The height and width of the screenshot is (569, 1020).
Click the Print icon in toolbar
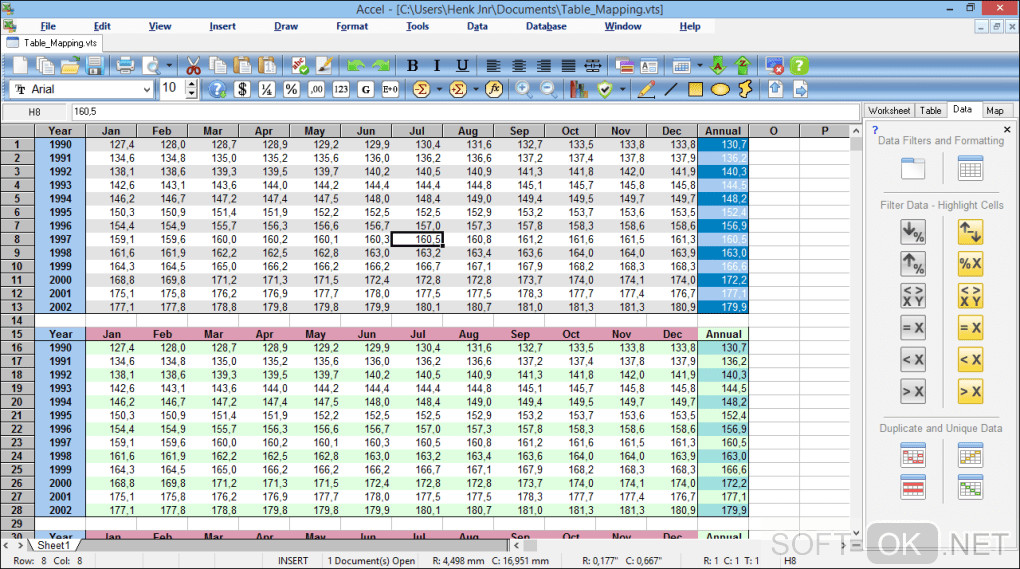[125, 66]
